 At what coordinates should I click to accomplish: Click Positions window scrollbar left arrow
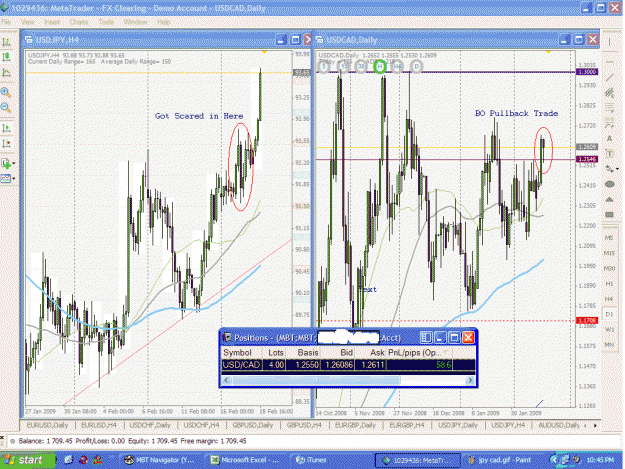[226, 381]
